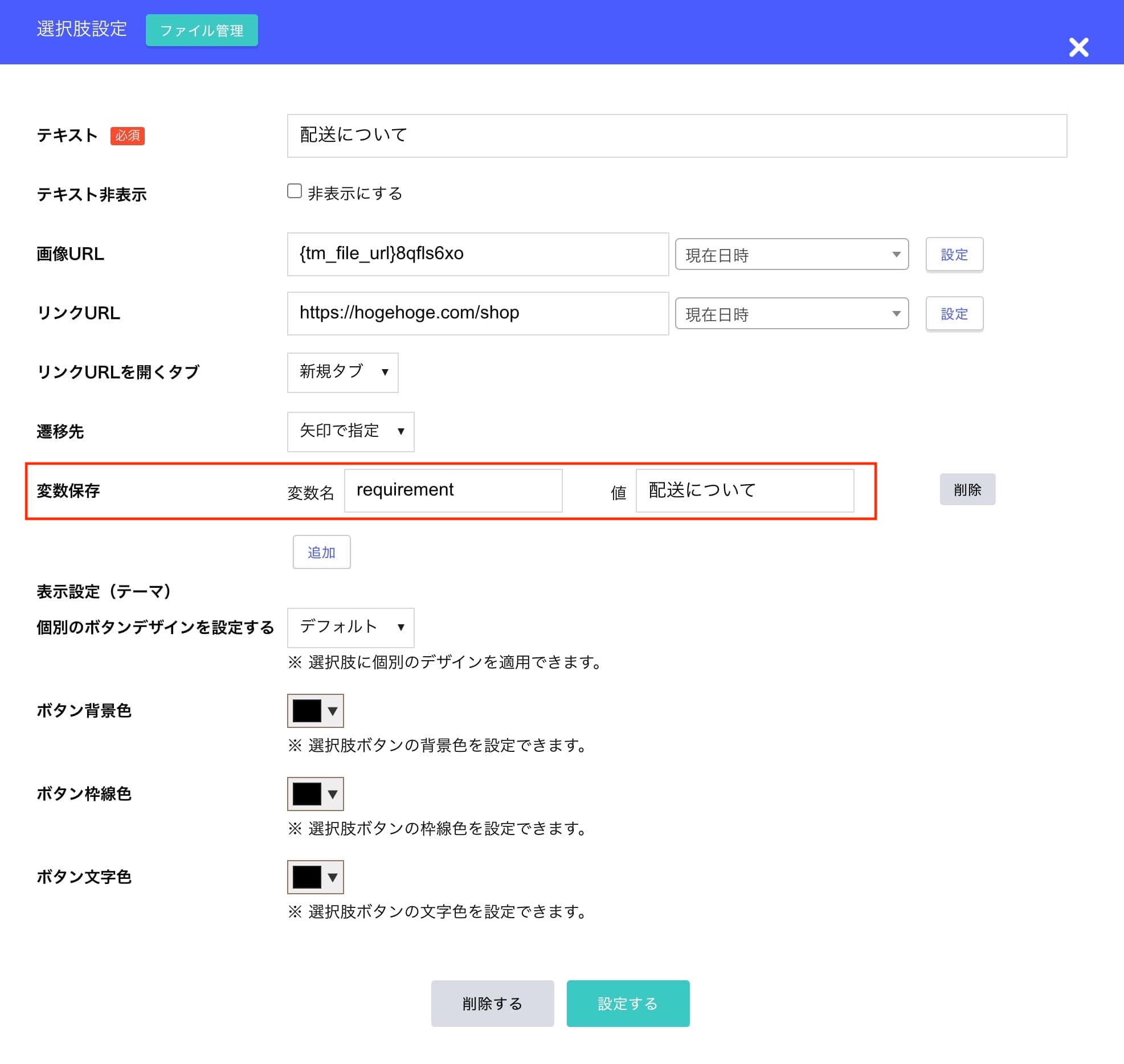The width and height of the screenshot is (1124, 1064).
Task: Open ボタン枠線色 color picker
Action: pyautogui.click(x=315, y=794)
